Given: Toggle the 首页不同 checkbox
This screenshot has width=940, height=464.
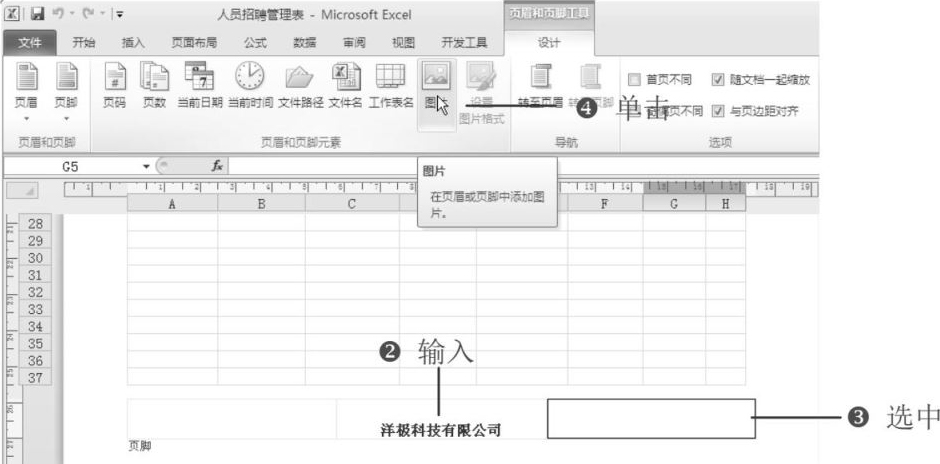Looking at the screenshot, I should (634, 80).
